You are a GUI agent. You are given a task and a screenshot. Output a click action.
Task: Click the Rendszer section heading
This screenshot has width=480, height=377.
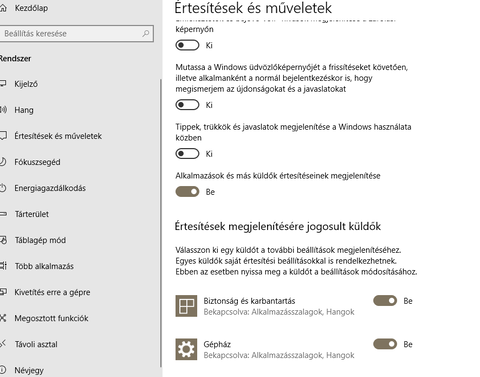coord(15,59)
